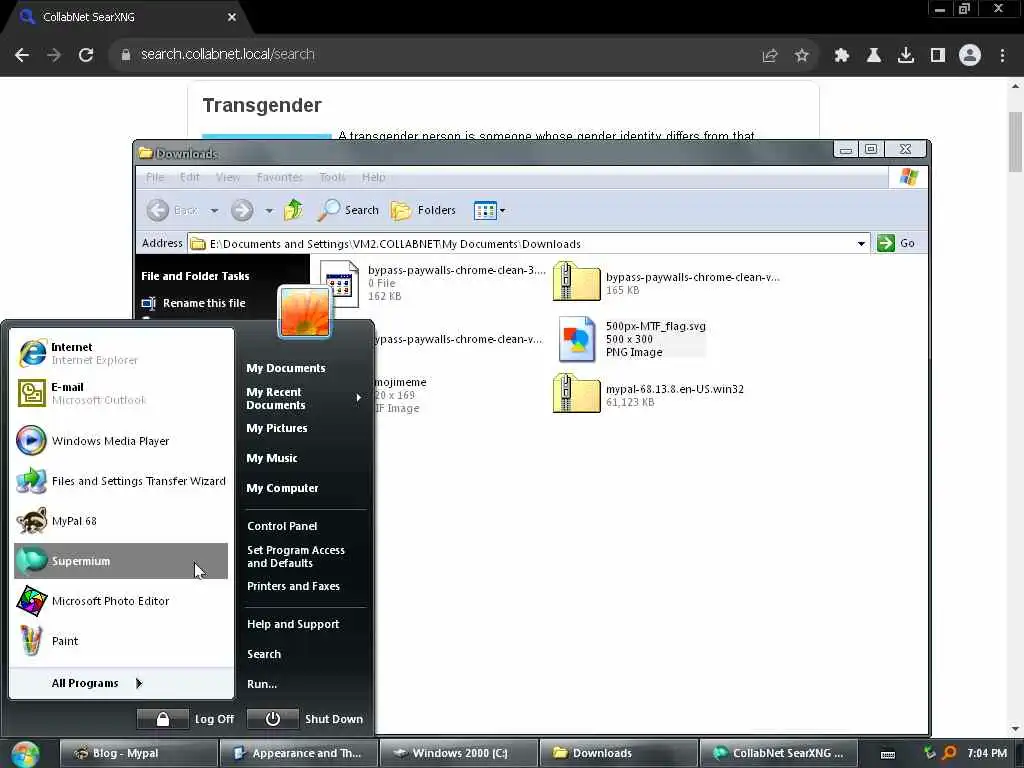Click the Windows Start orb
Image resolution: width=1024 pixels, height=768 pixels.
click(25, 754)
